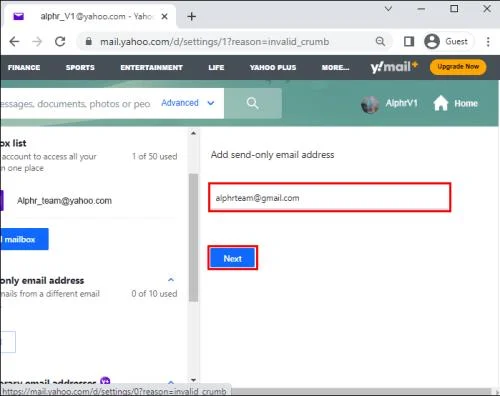Click the blue Next button

tap(233, 258)
